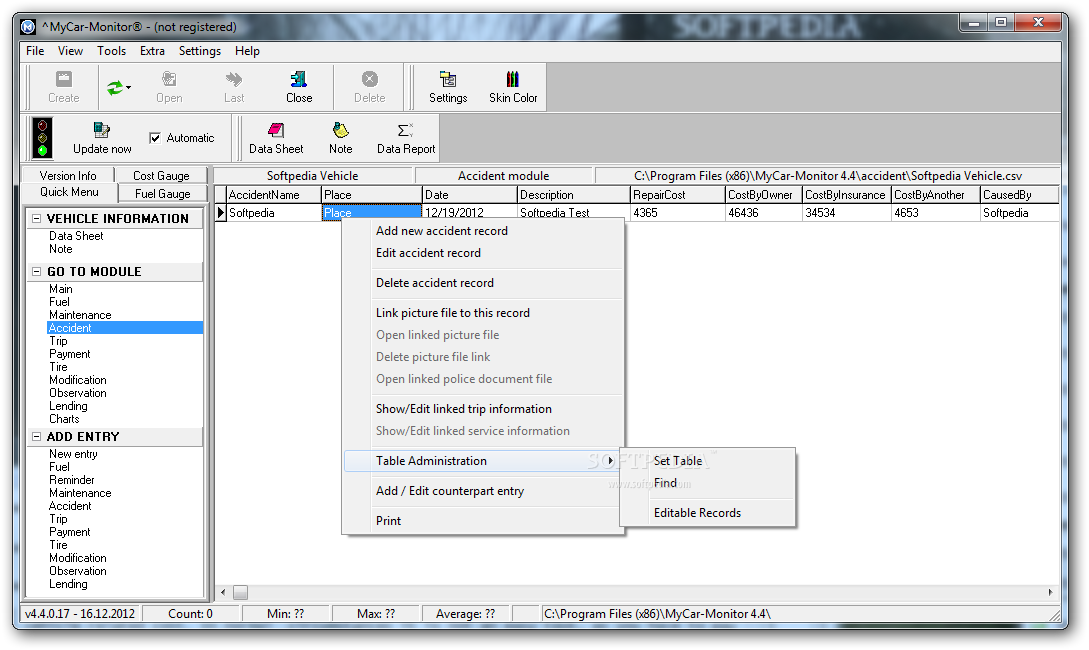
Task: Click the traffic light status icon
Action: point(42,138)
